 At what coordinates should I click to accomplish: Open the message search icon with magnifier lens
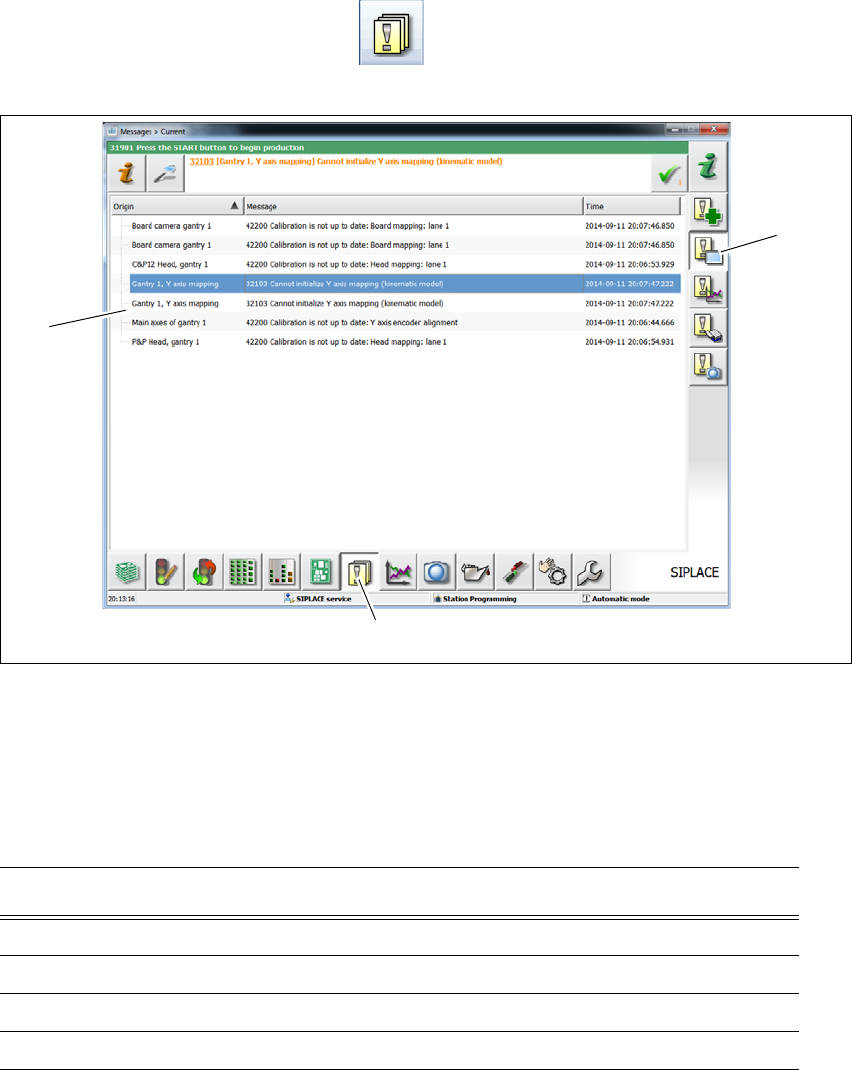[708, 367]
